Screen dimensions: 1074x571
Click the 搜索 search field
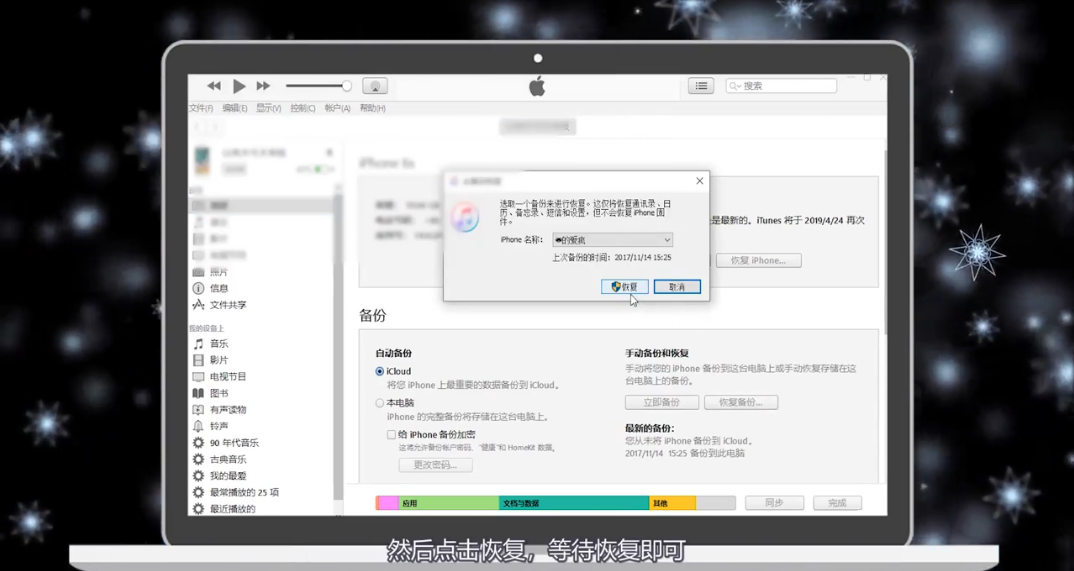[x=781, y=86]
